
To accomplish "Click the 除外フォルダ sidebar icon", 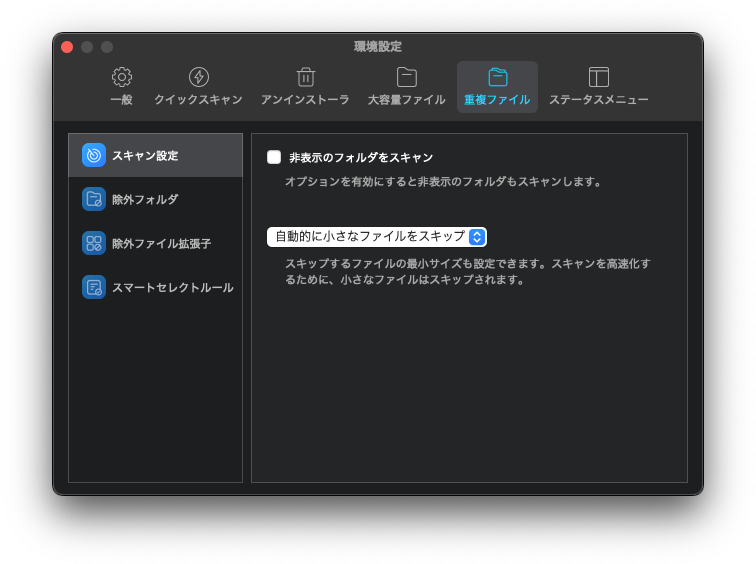I will point(94,199).
